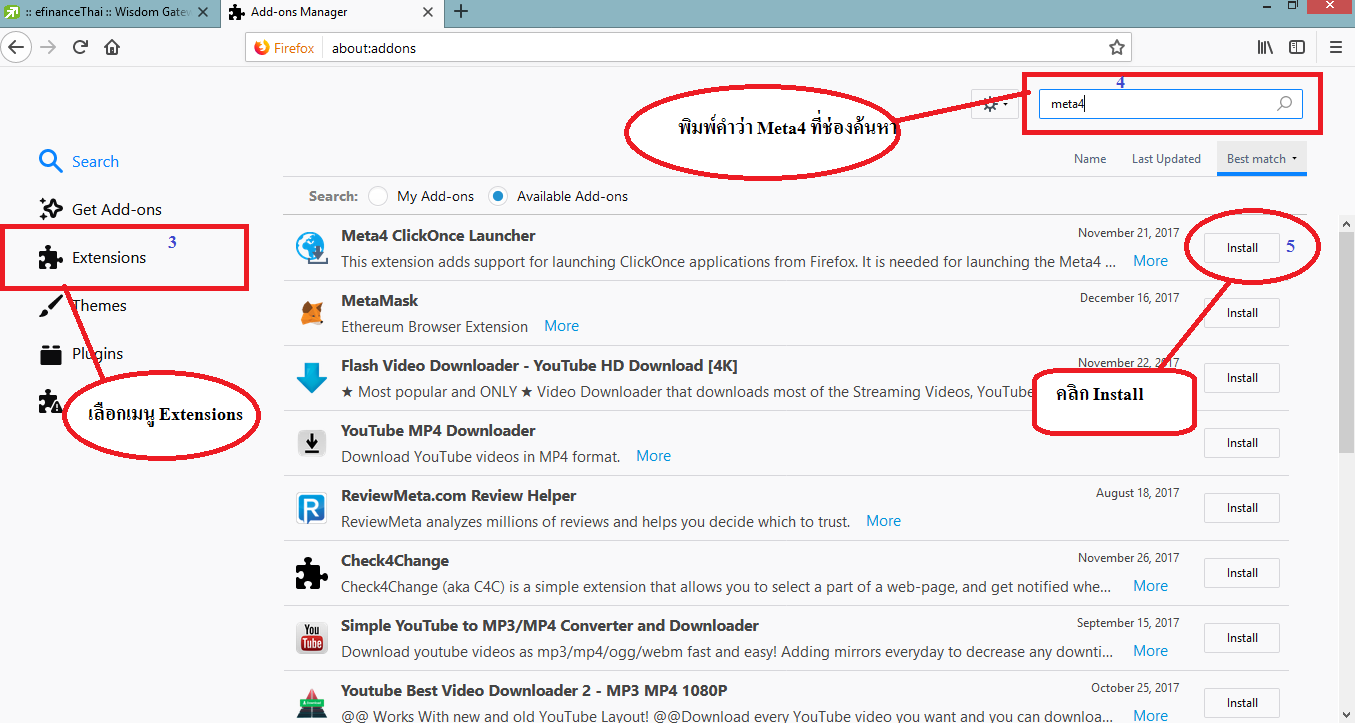This screenshot has height=723, width=1355.
Task: Sort results by Last Updated
Action: 1165,159
